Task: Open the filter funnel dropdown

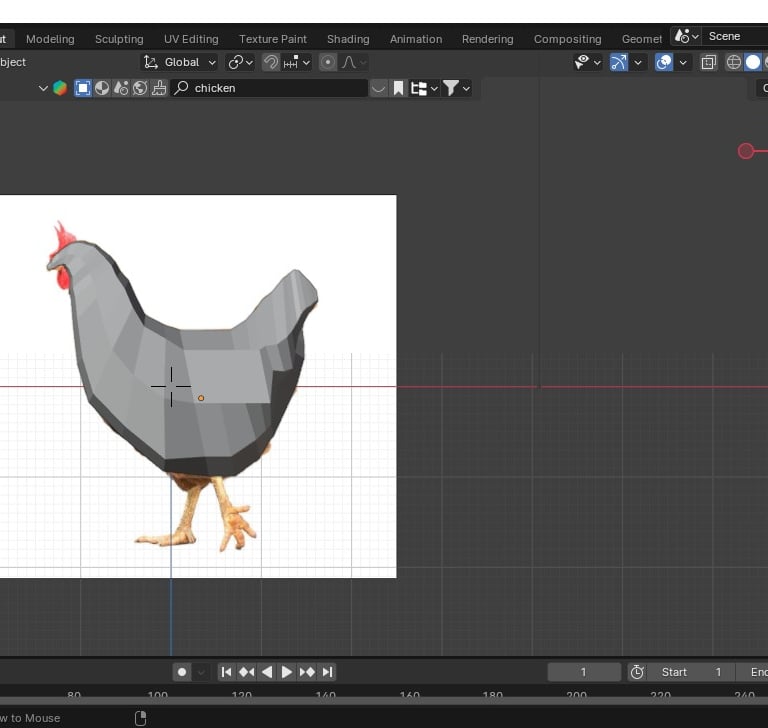Action: 456,88
